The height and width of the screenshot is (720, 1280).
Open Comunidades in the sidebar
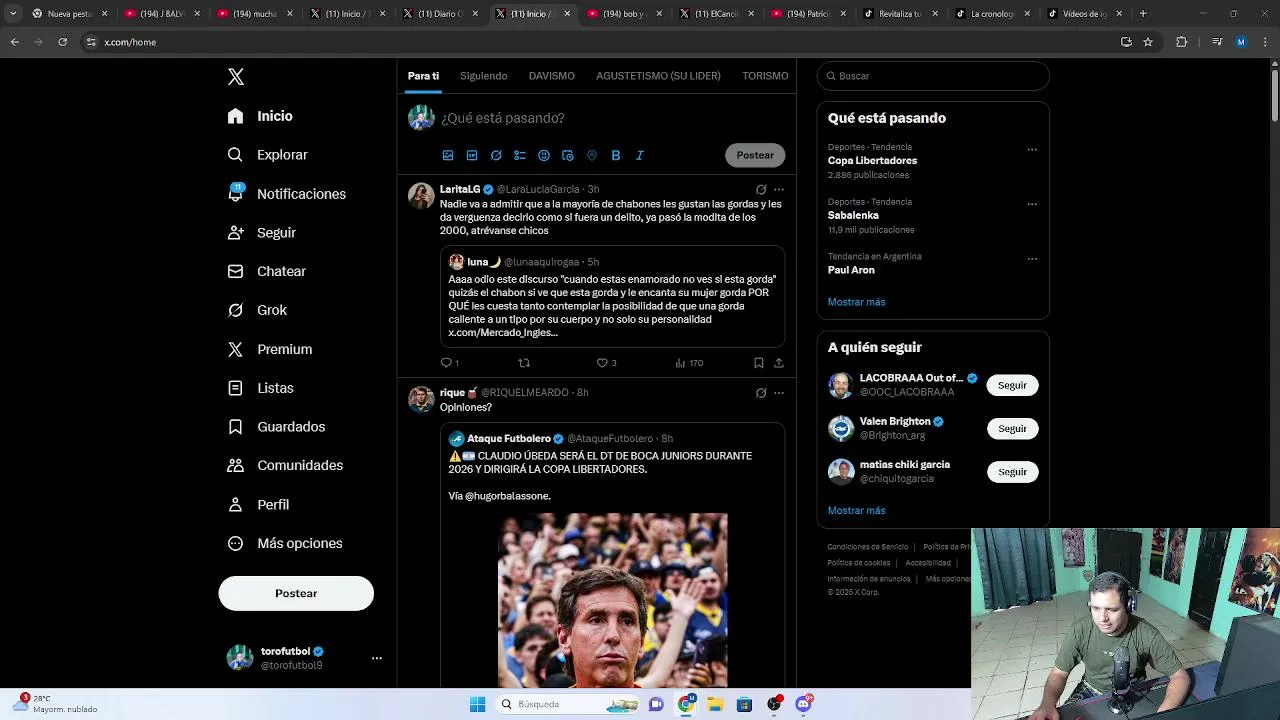pos(285,465)
